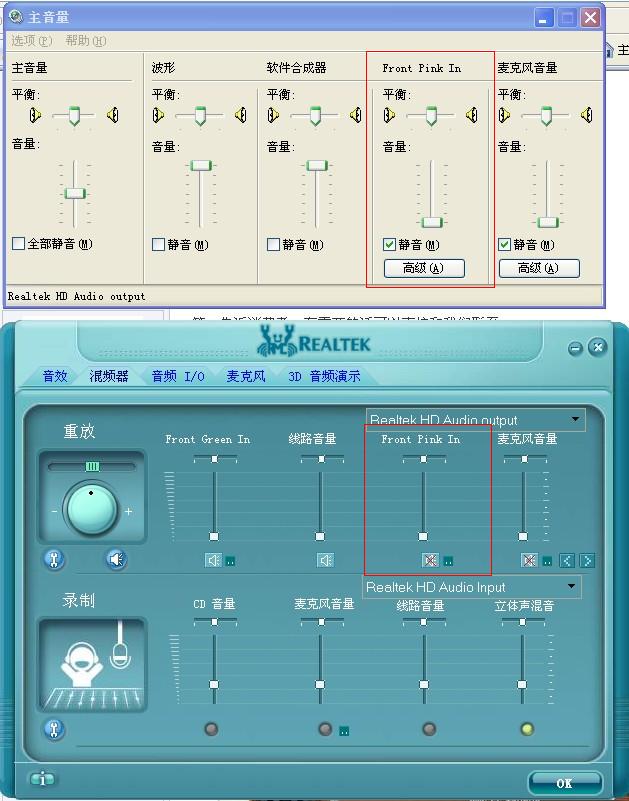Unmute the Front Pink In speaker icon
Screen dimensions: 629x801
pyautogui.click(x=429, y=560)
